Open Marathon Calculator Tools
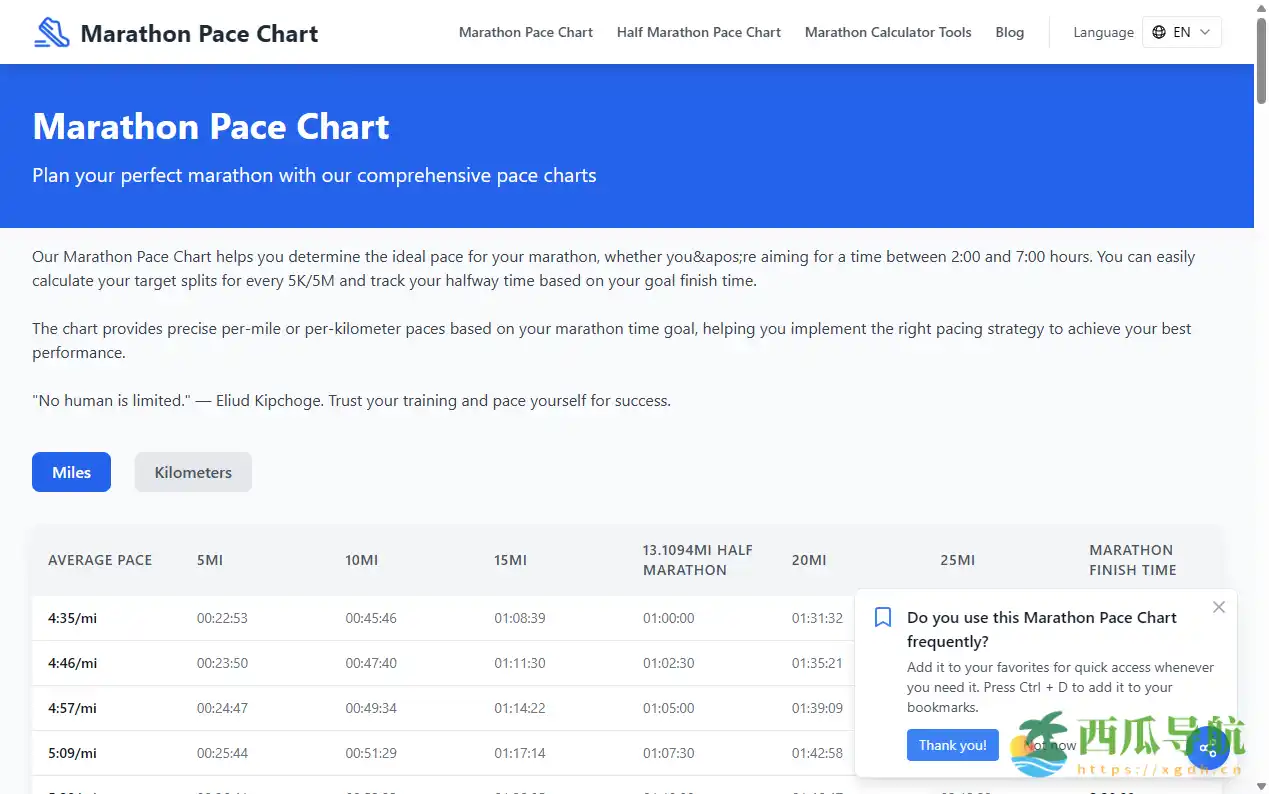 [x=887, y=32]
